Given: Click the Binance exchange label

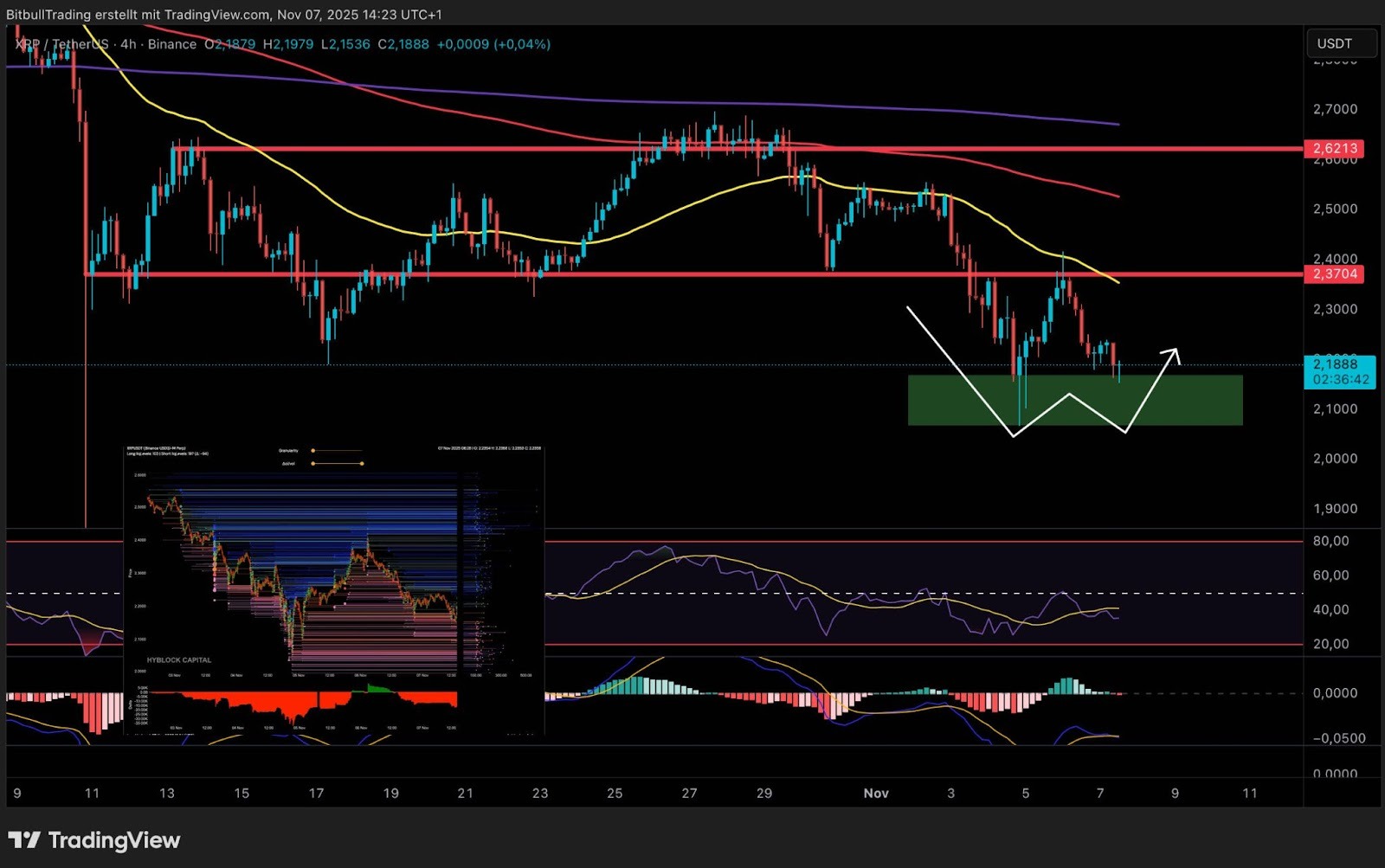Looking at the screenshot, I should coord(171,44).
